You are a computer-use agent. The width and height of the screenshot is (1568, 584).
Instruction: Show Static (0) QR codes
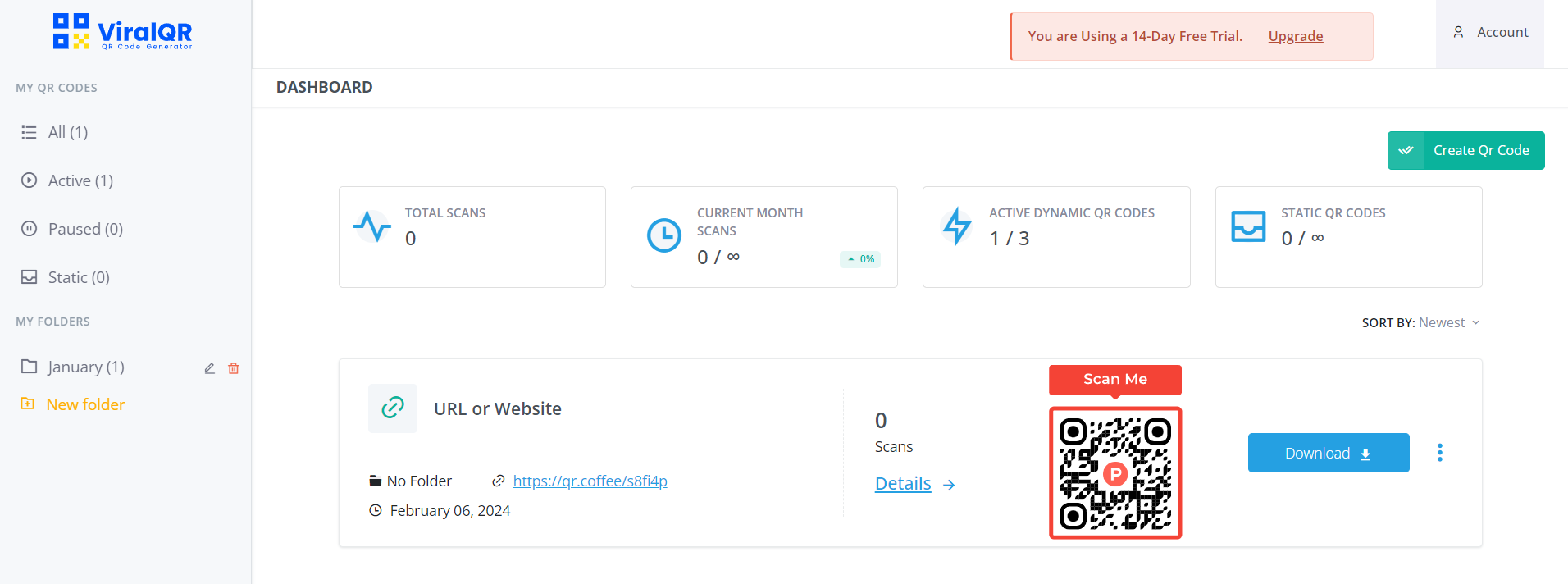pyautogui.click(x=79, y=277)
